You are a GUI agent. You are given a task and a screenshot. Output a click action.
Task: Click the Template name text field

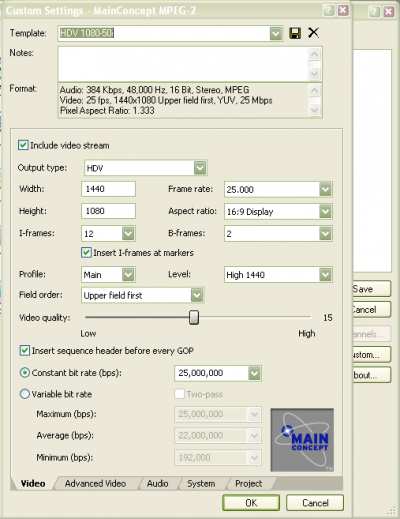164,33
